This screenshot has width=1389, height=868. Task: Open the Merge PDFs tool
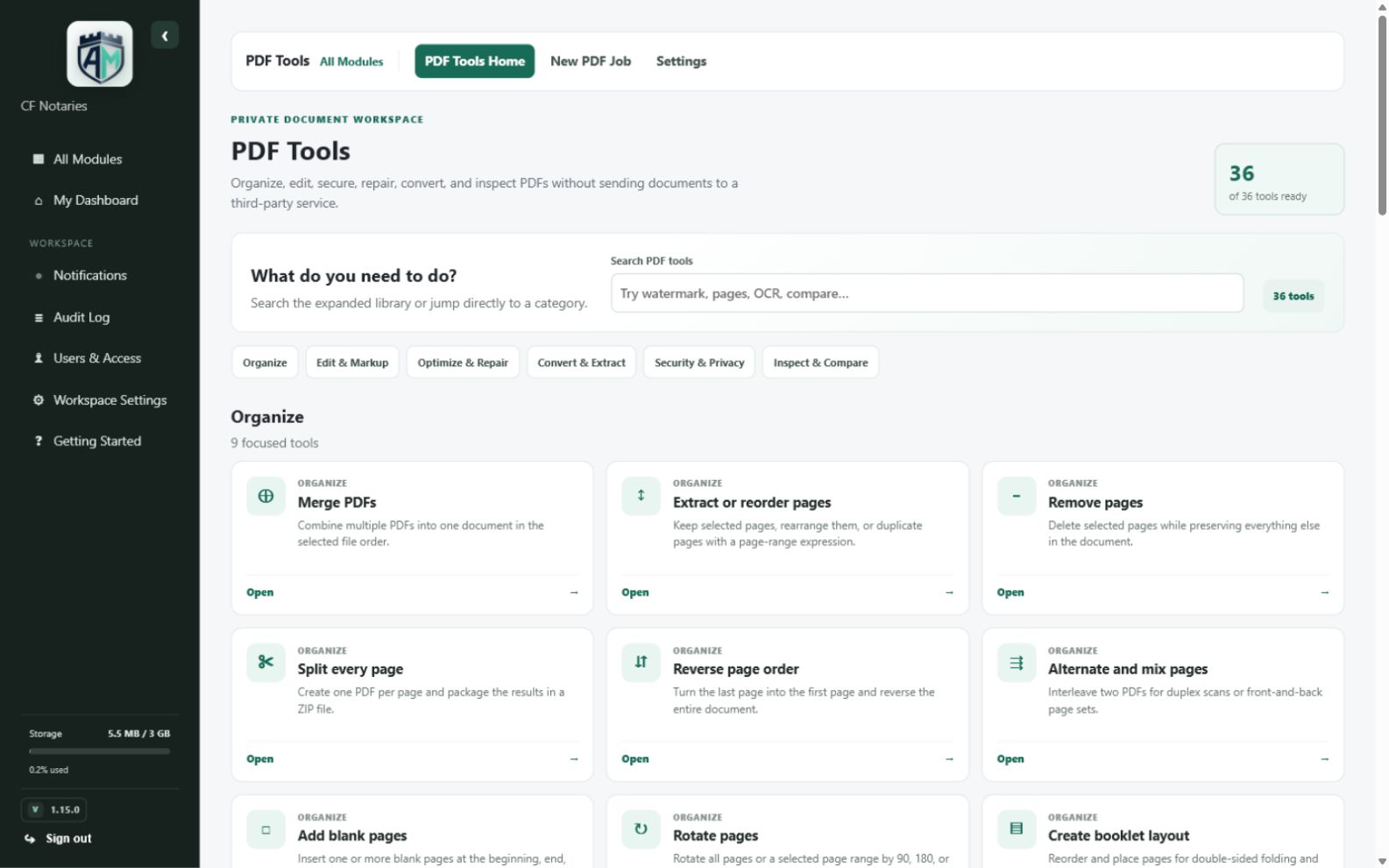[x=259, y=593]
